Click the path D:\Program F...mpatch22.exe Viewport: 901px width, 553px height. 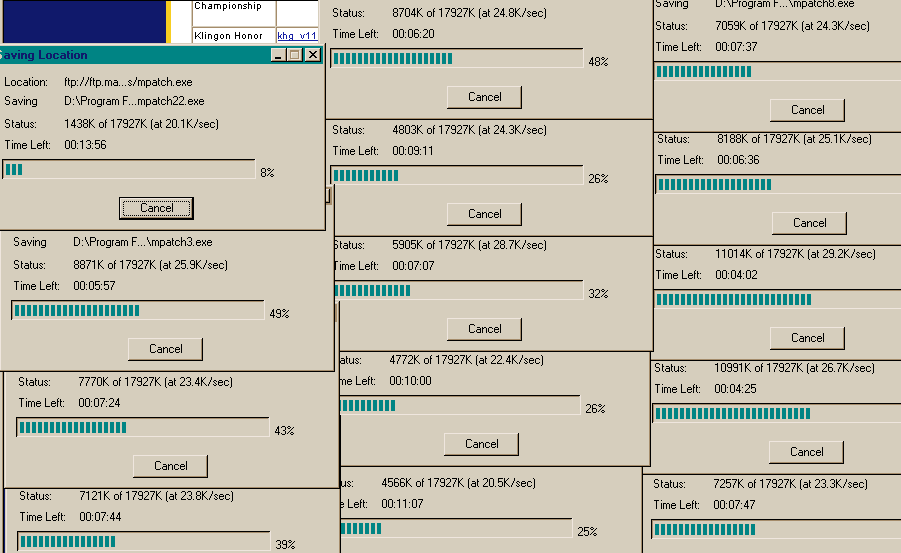(134, 101)
